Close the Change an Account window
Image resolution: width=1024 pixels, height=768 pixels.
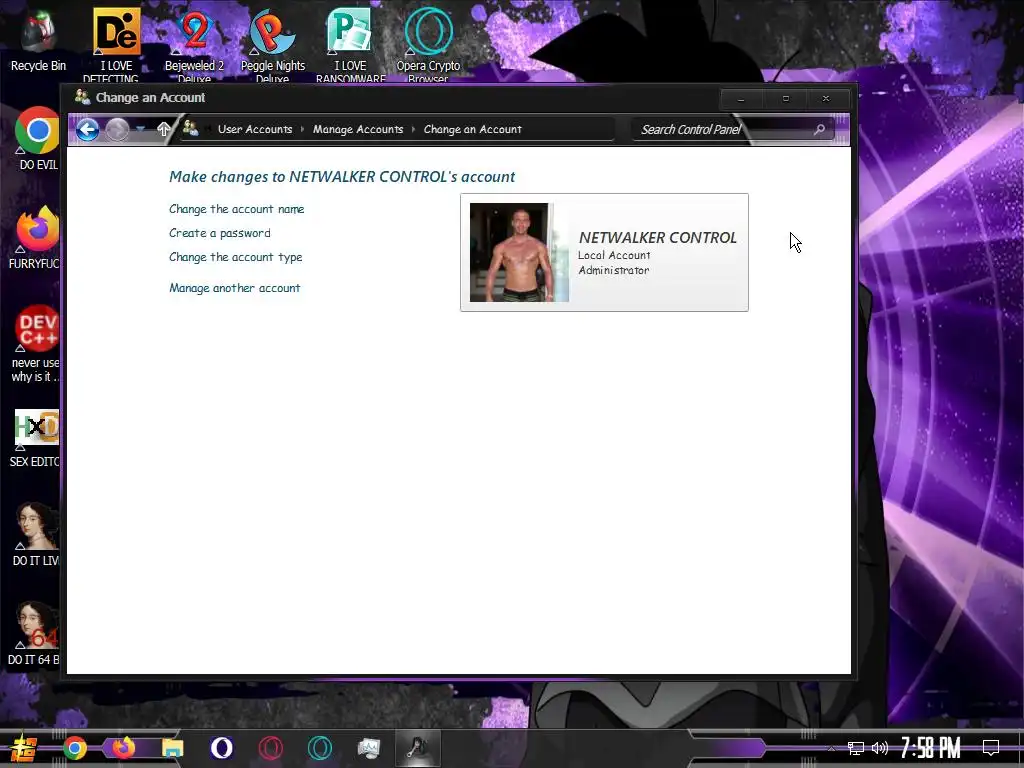click(x=826, y=99)
